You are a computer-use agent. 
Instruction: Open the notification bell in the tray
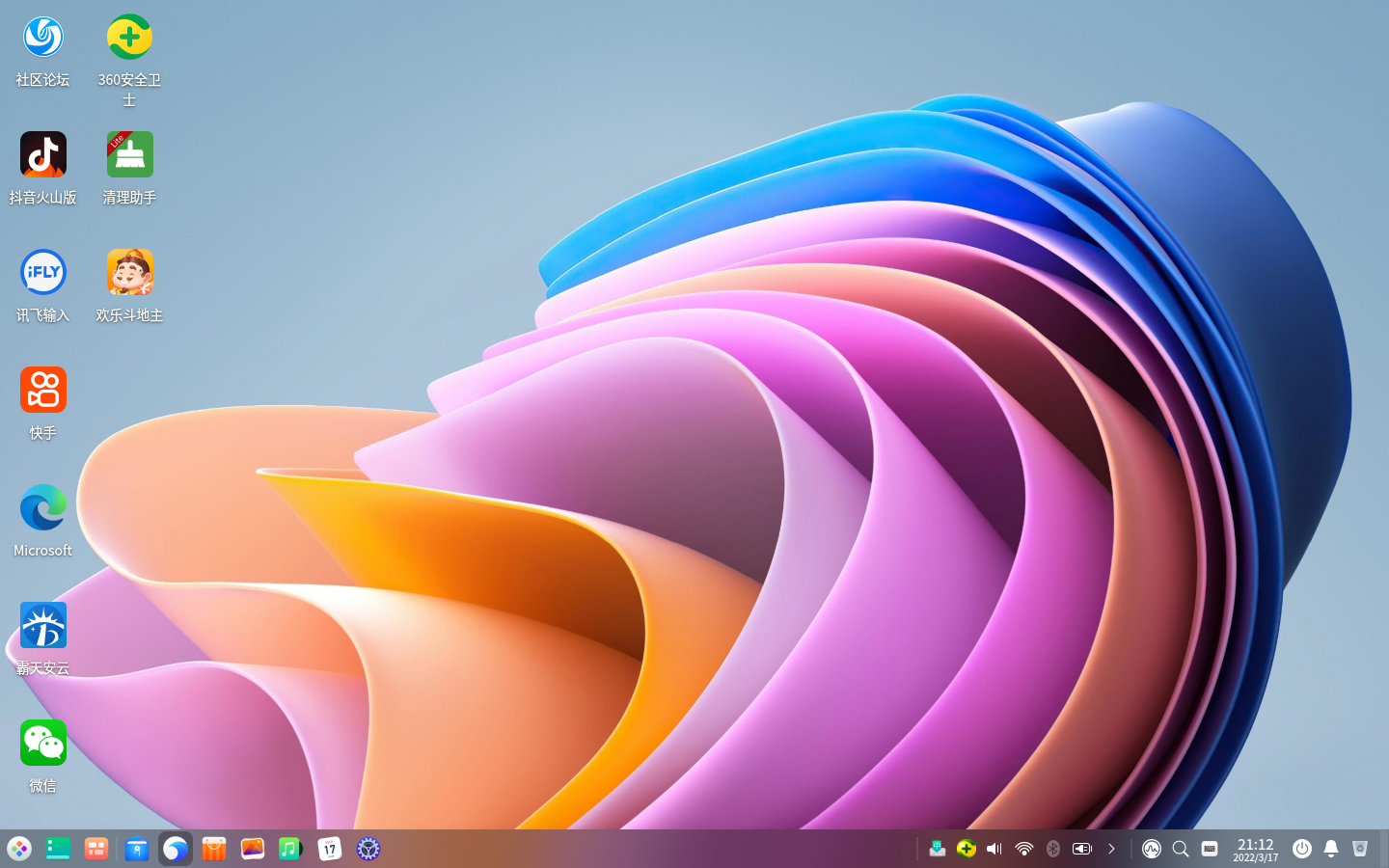click(1330, 849)
